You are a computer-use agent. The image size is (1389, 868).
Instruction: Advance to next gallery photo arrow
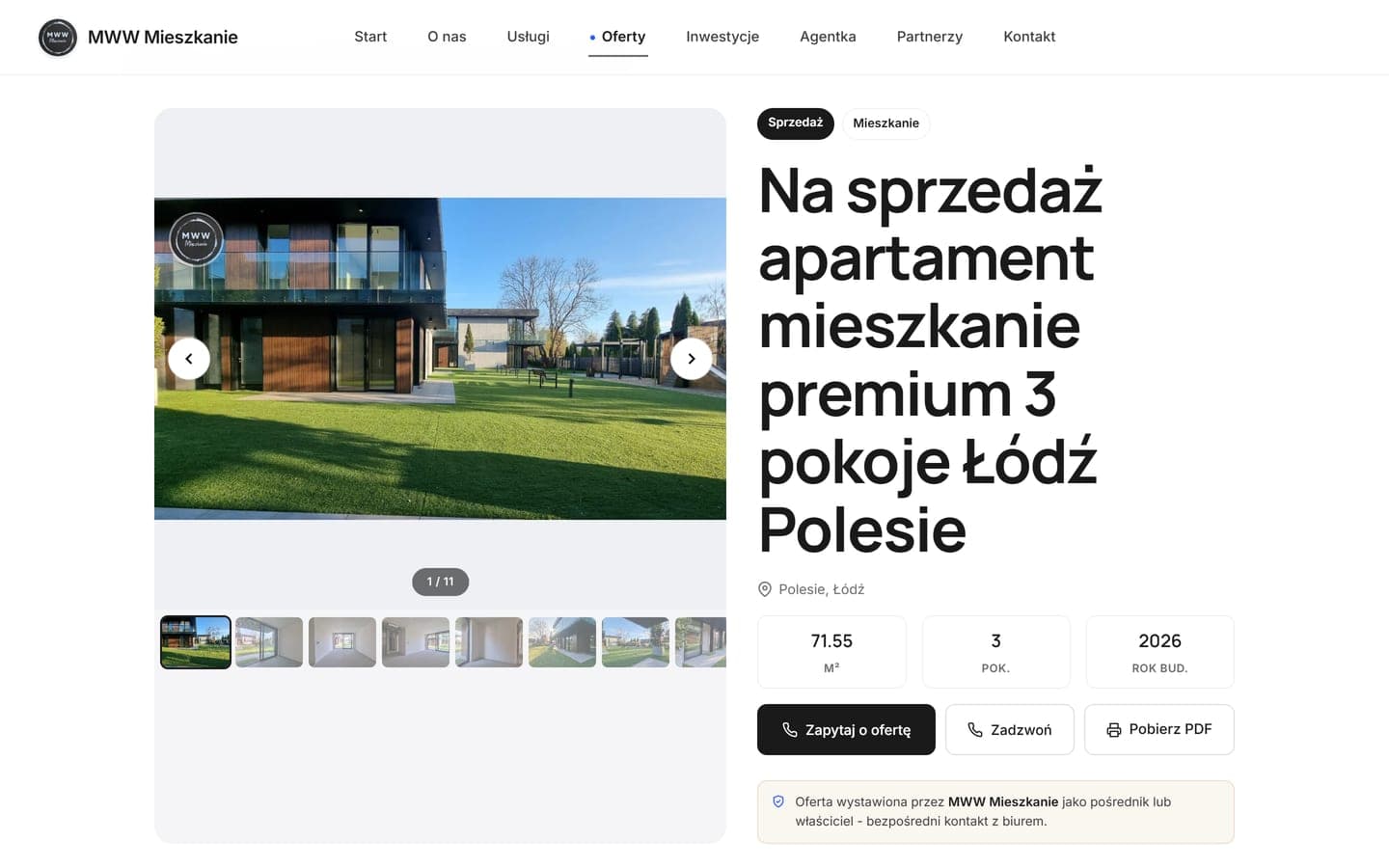[x=692, y=359]
